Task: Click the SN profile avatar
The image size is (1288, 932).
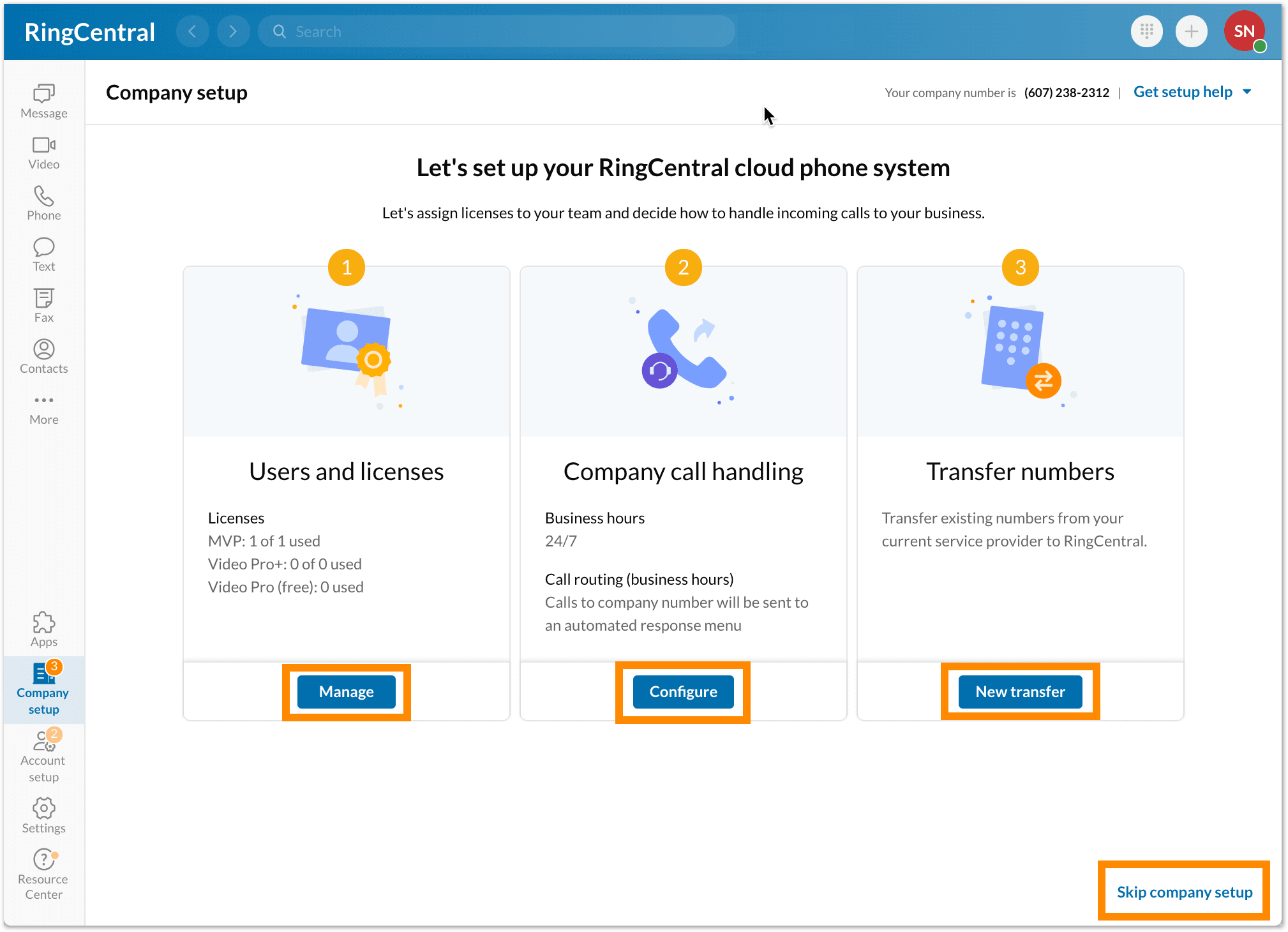Action: click(1243, 31)
